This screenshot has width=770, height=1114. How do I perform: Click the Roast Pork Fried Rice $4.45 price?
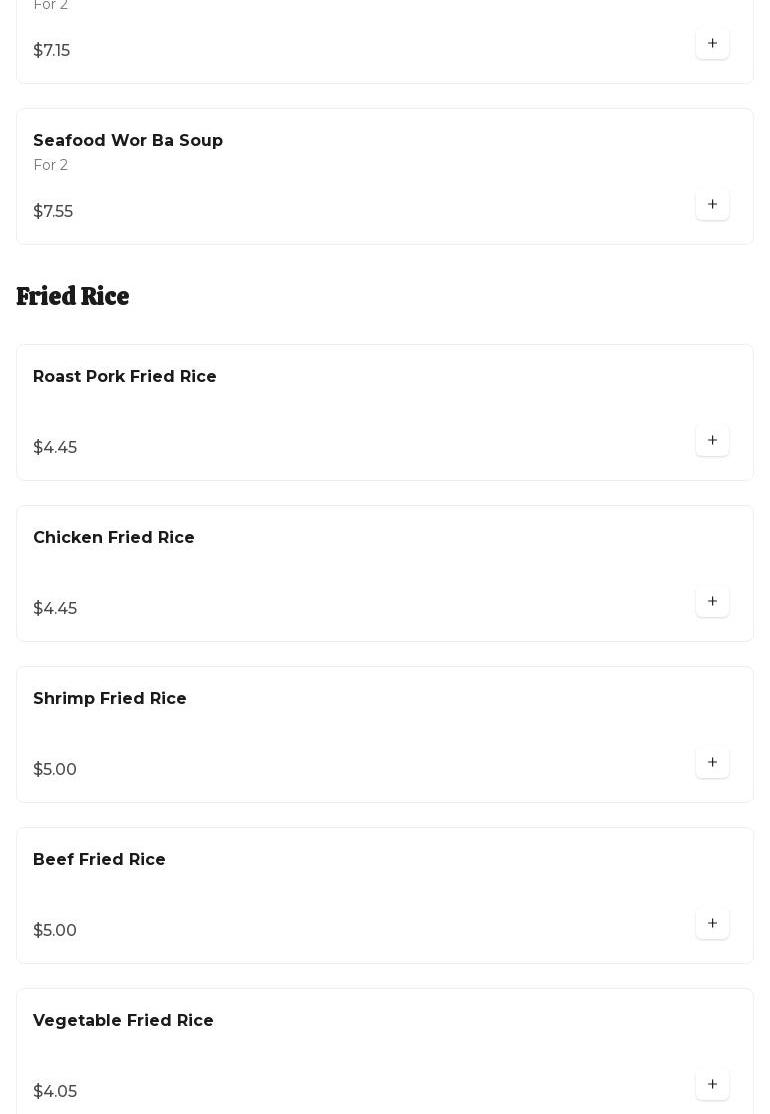(x=55, y=448)
